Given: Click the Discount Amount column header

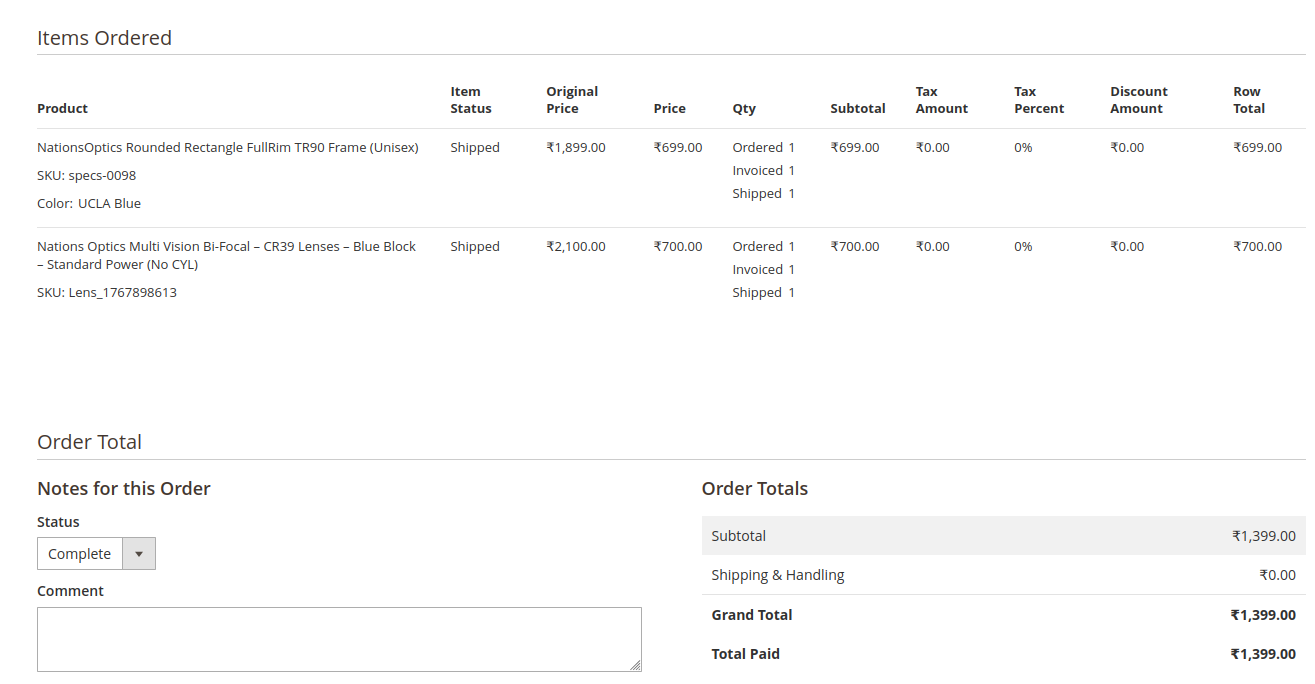Looking at the screenshot, I should coord(1138,100).
